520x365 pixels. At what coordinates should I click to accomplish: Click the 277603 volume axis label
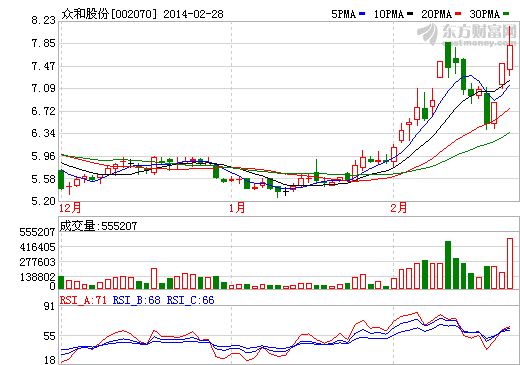point(37,262)
